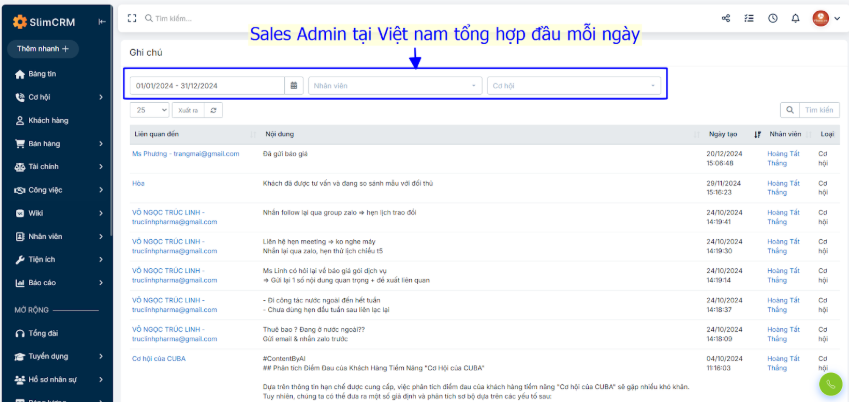This screenshot has height=402, width=849.
Task: Open the Cơ hội filter dropdown
Action: (x=575, y=85)
